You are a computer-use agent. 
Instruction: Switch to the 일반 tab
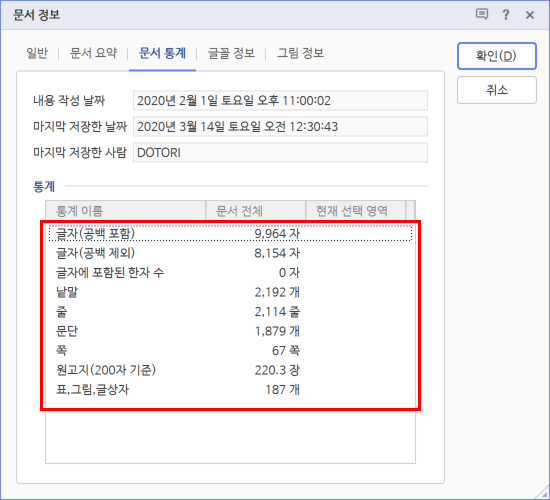(x=37, y=53)
